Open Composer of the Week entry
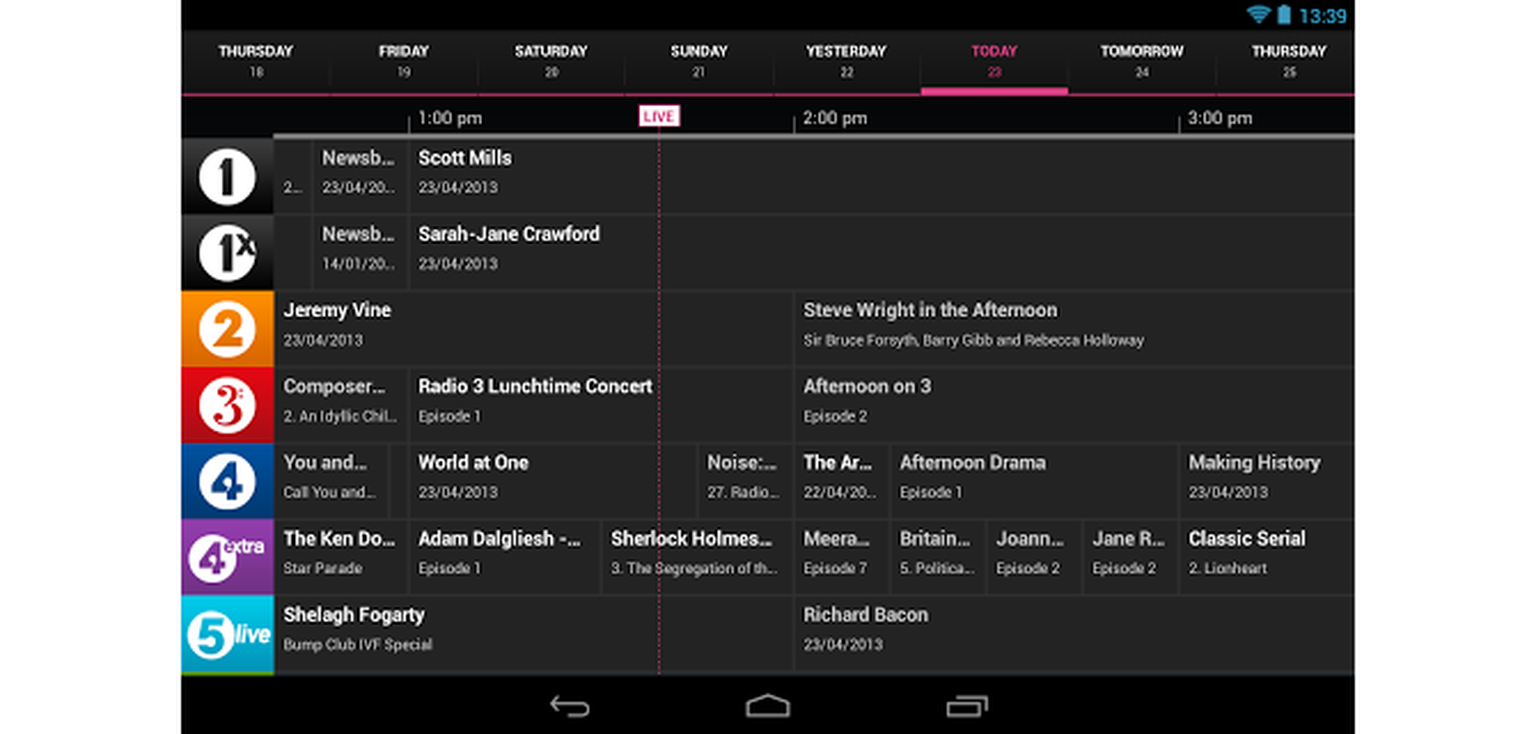The image size is (1536, 734). pos(341,405)
